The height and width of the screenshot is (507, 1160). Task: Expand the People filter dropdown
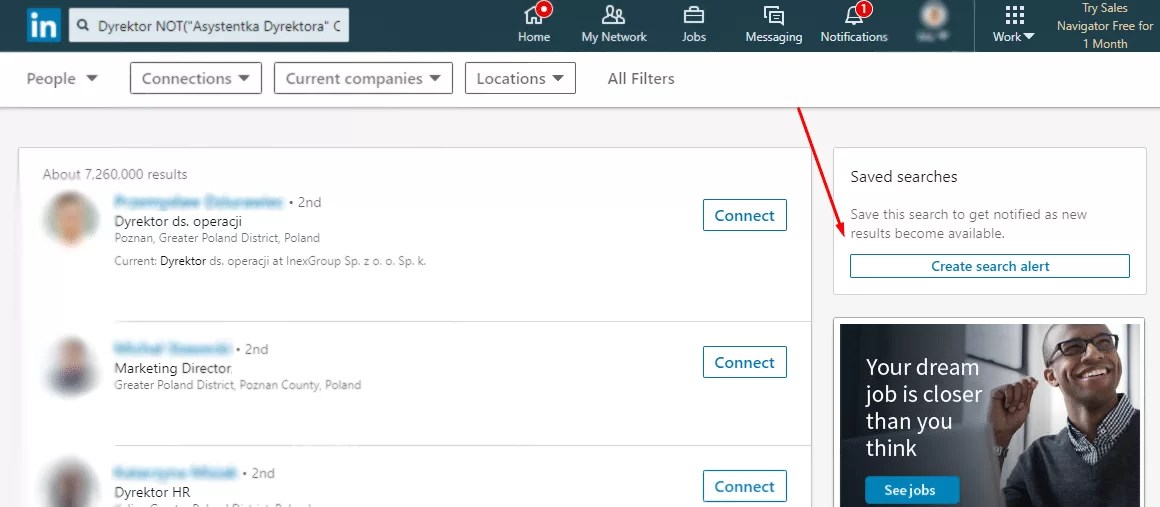pyautogui.click(x=62, y=78)
